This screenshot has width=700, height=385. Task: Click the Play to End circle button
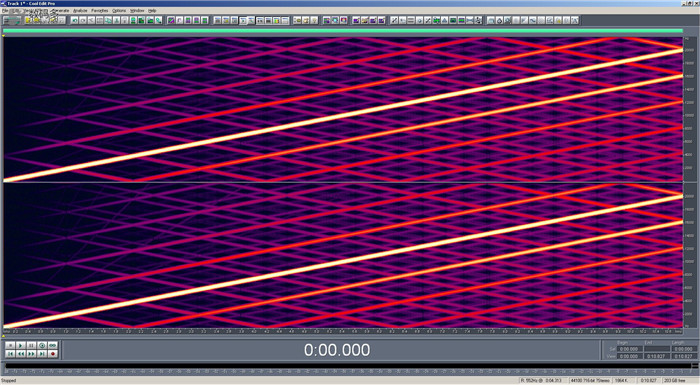[x=42, y=345]
